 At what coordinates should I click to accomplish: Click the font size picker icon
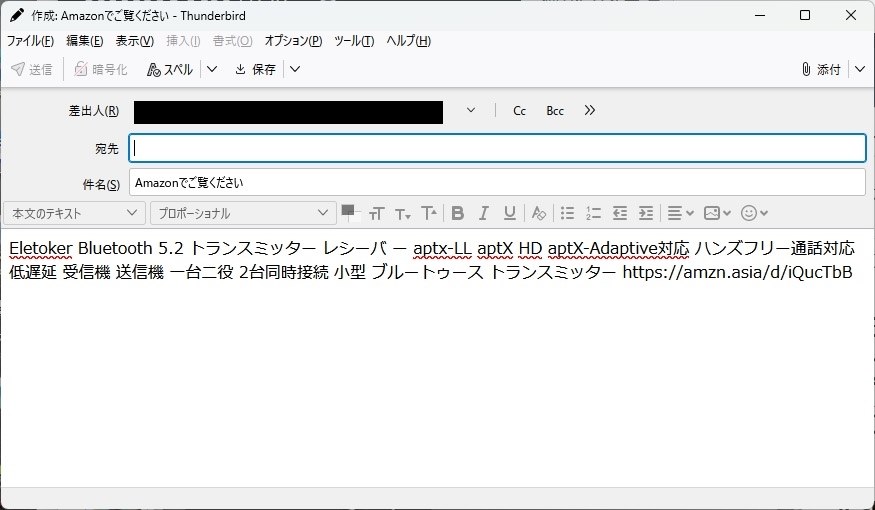tap(377, 213)
